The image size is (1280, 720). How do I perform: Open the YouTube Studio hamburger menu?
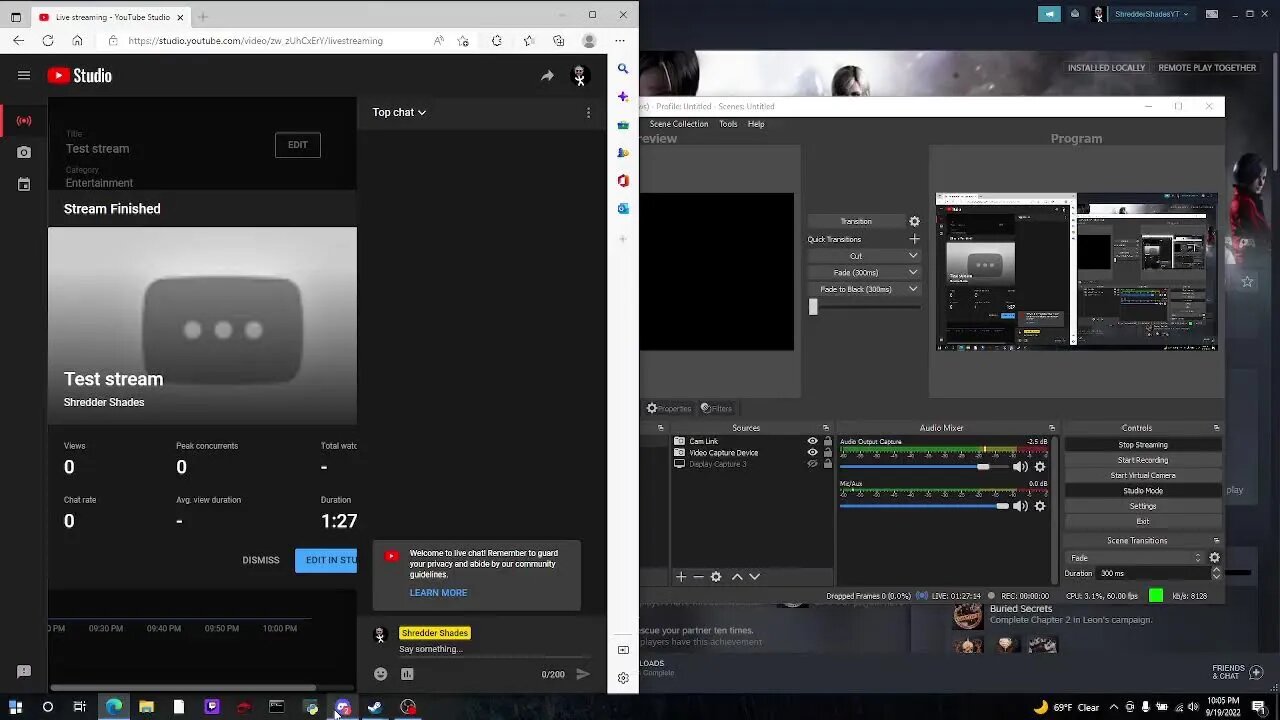(24, 75)
